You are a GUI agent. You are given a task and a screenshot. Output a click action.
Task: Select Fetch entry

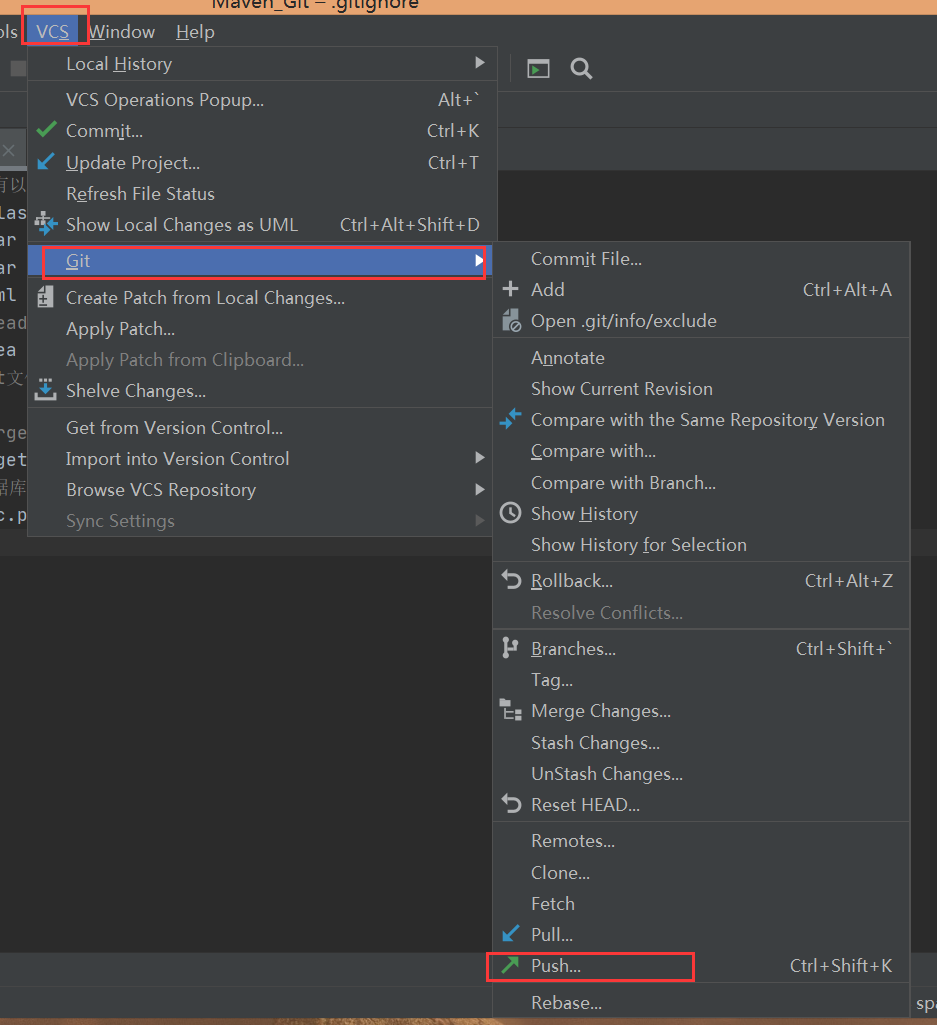[x=701, y=903]
